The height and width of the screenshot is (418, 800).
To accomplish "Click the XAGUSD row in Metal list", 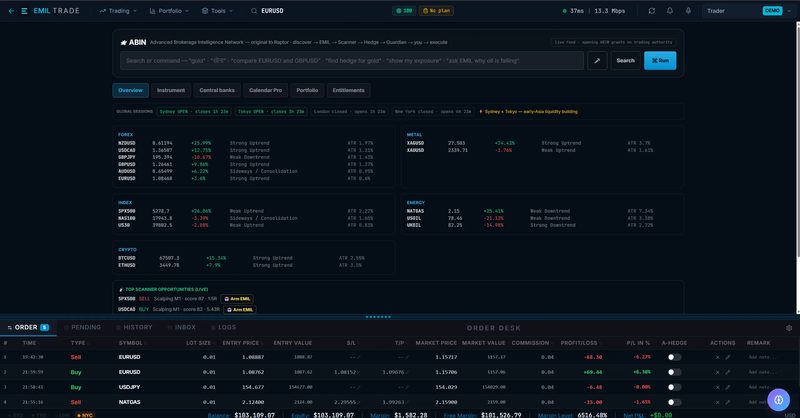I will pyautogui.click(x=543, y=143).
